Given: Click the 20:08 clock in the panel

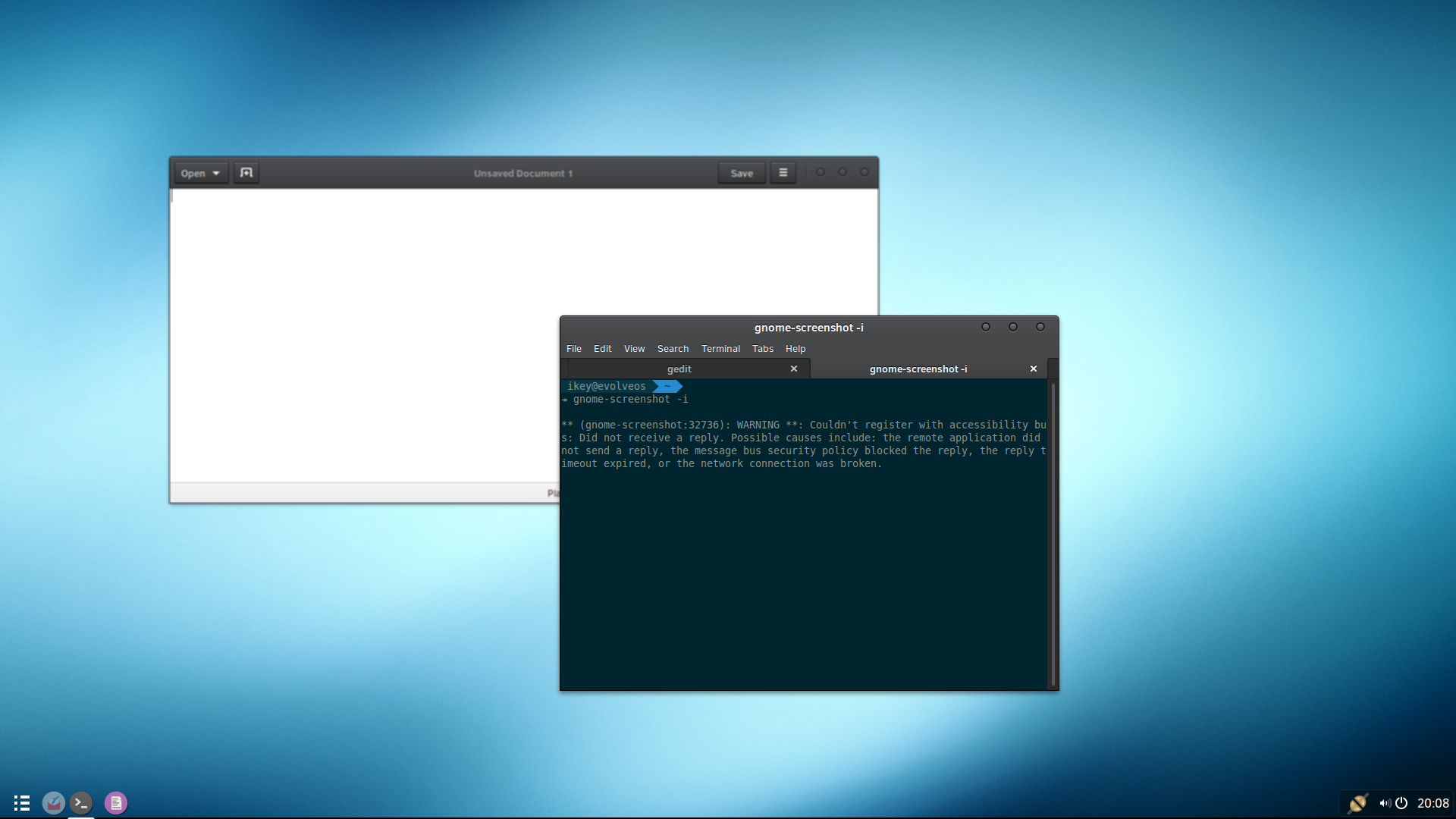Looking at the screenshot, I should tap(1433, 803).
